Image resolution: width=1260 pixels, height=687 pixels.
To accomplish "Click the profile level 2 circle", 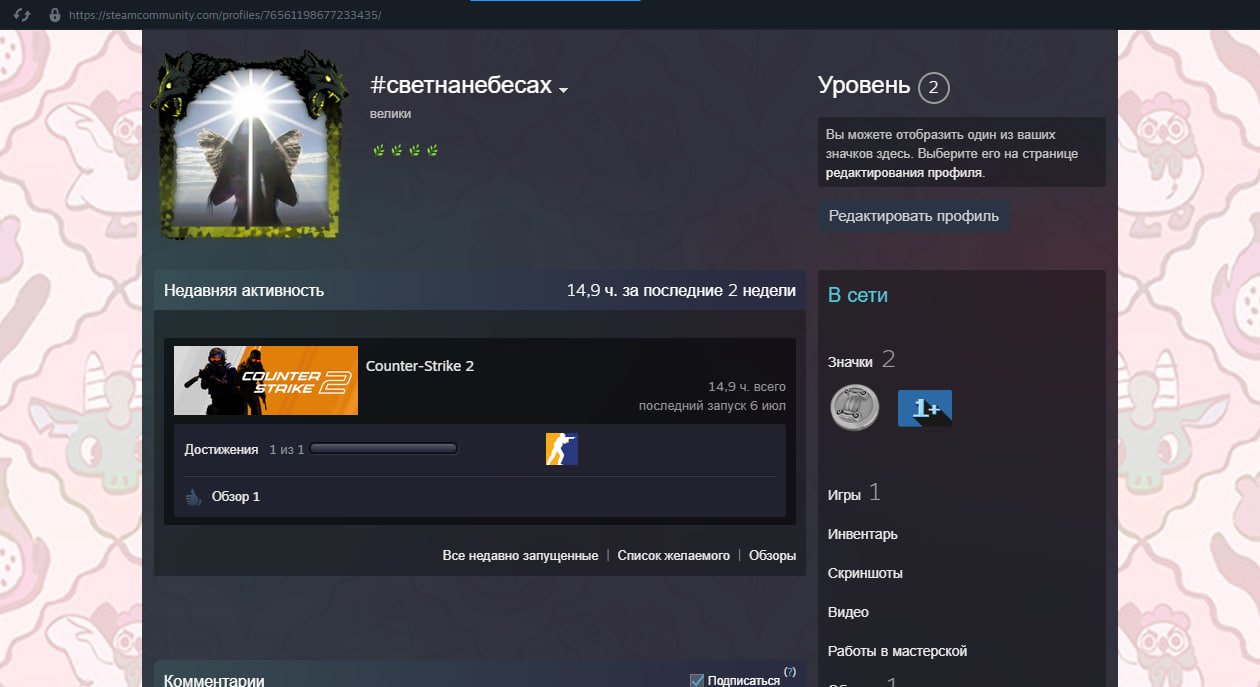I will [933, 88].
